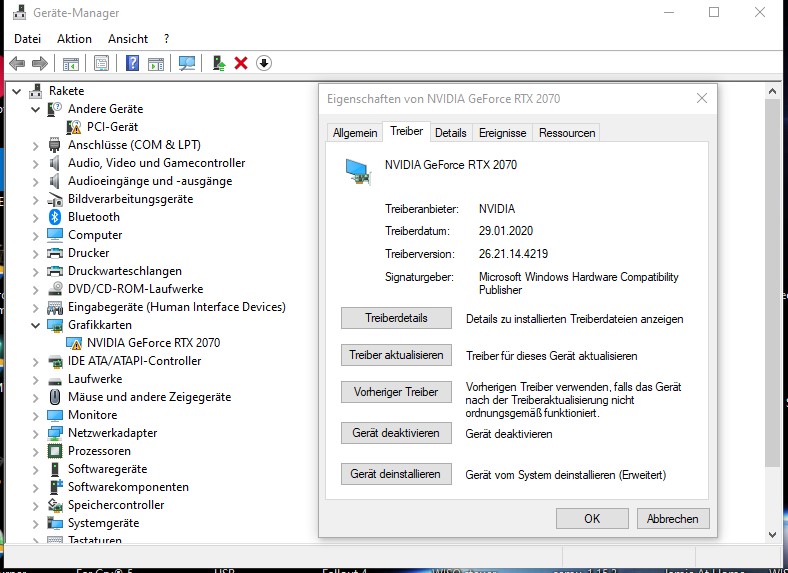Image resolution: width=788 pixels, height=573 pixels.
Task: Select the Treiber tab
Action: click(406, 131)
